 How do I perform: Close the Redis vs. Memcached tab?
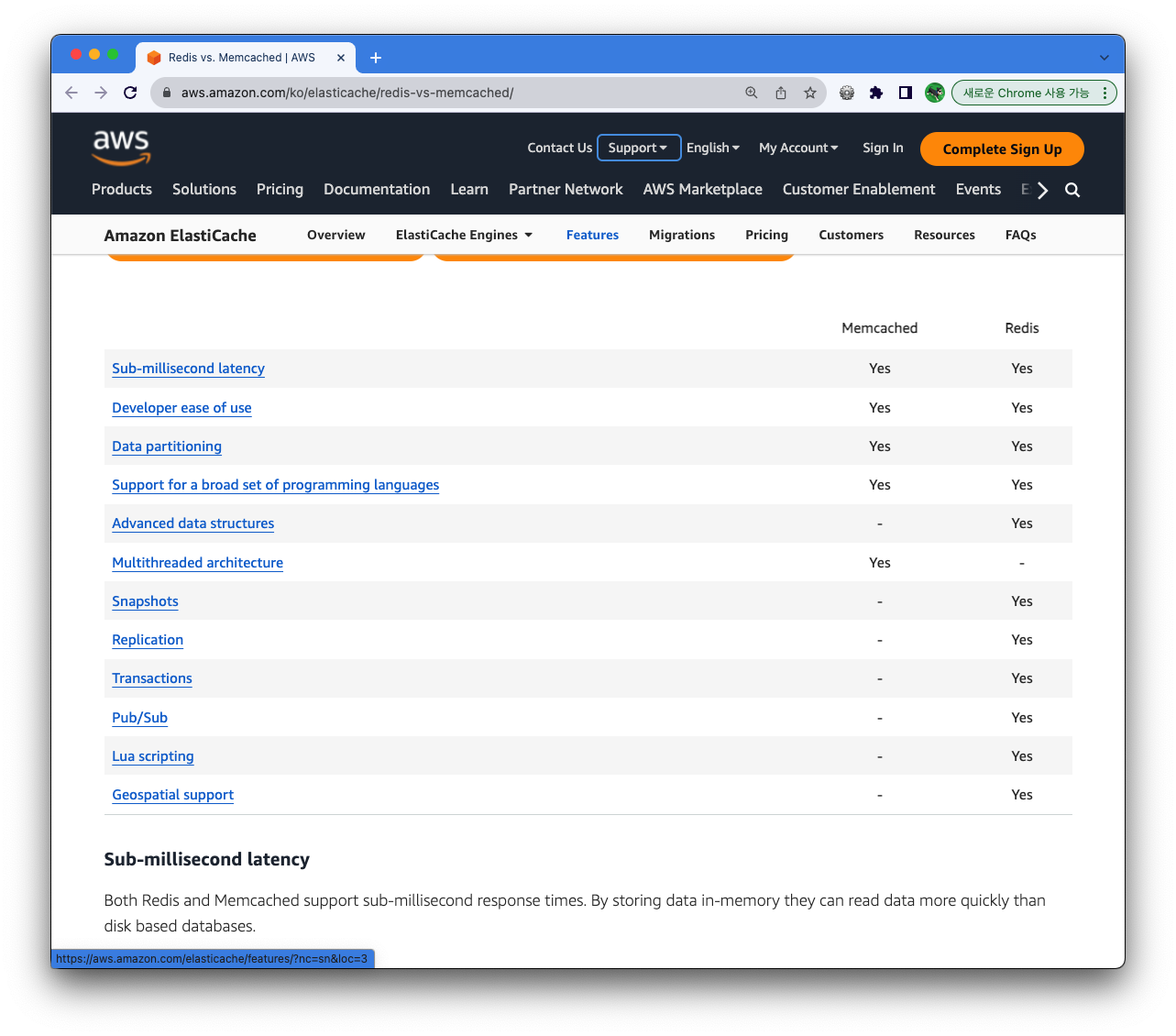point(341,58)
